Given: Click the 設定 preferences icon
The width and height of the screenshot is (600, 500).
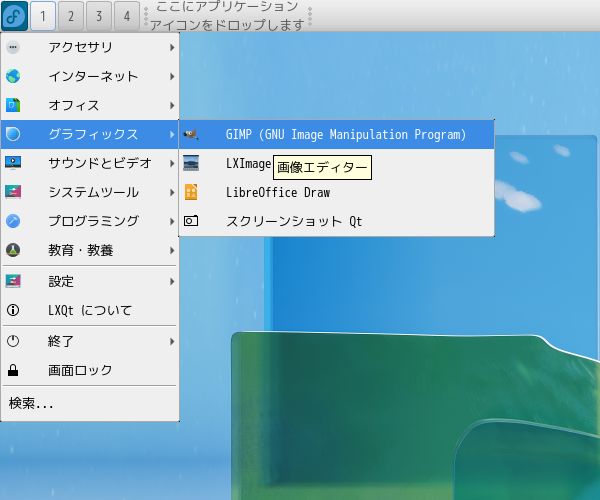Looking at the screenshot, I should 13,281.
